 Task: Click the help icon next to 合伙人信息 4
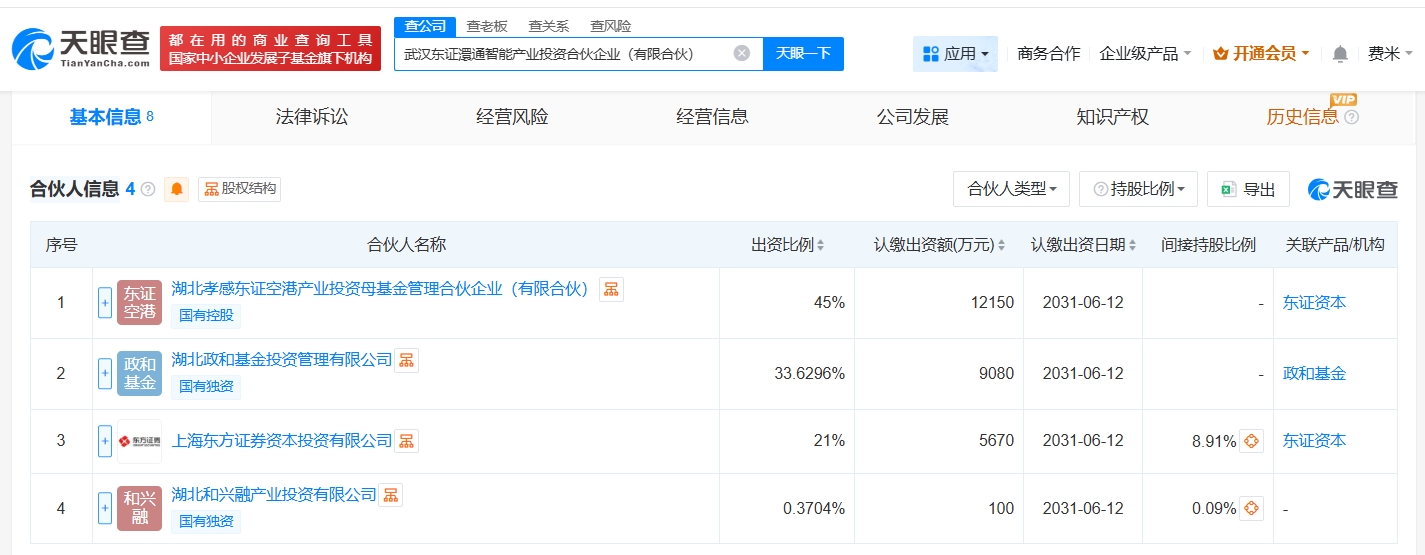[148, 189]
